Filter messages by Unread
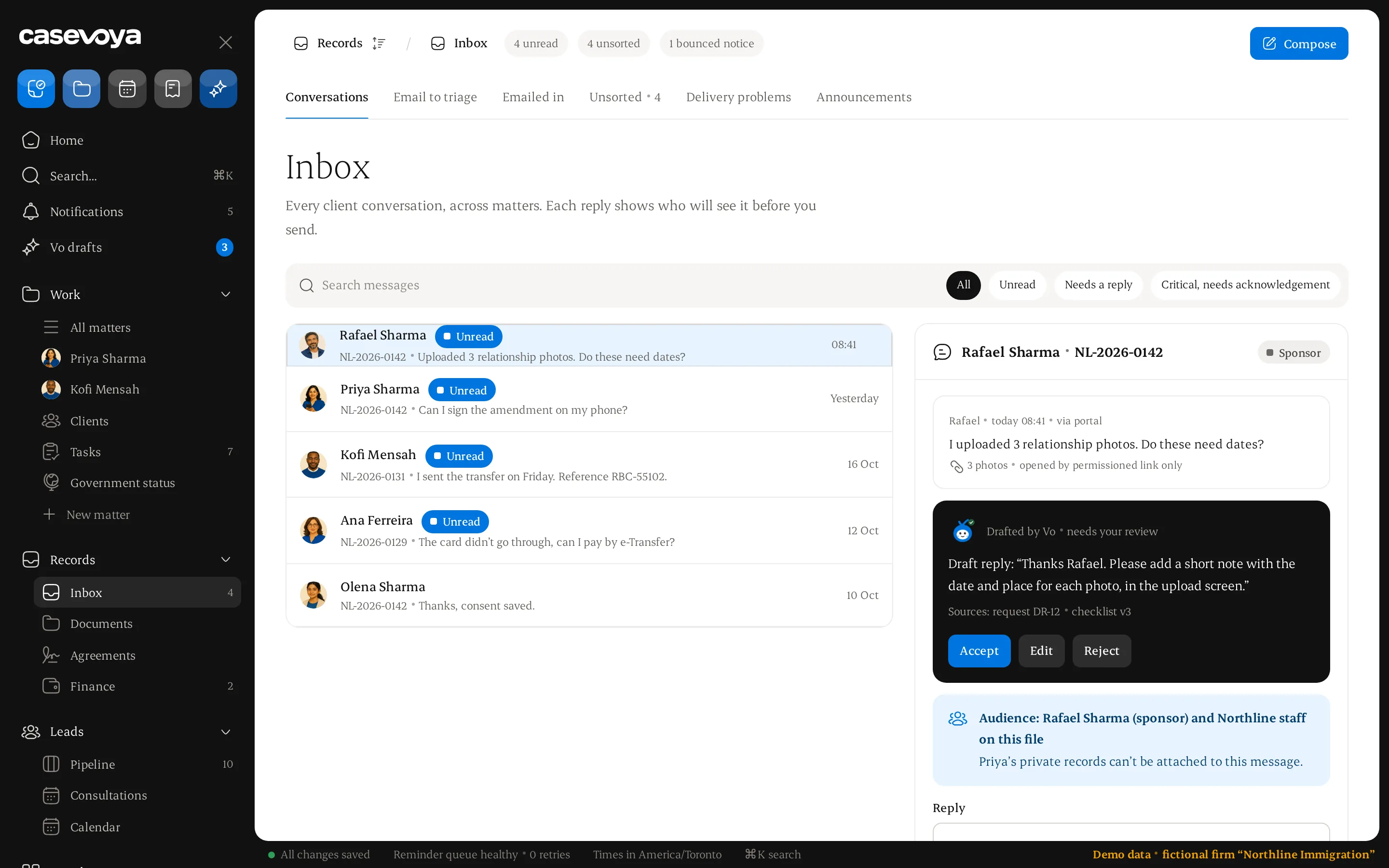 tap(1017, 285)
